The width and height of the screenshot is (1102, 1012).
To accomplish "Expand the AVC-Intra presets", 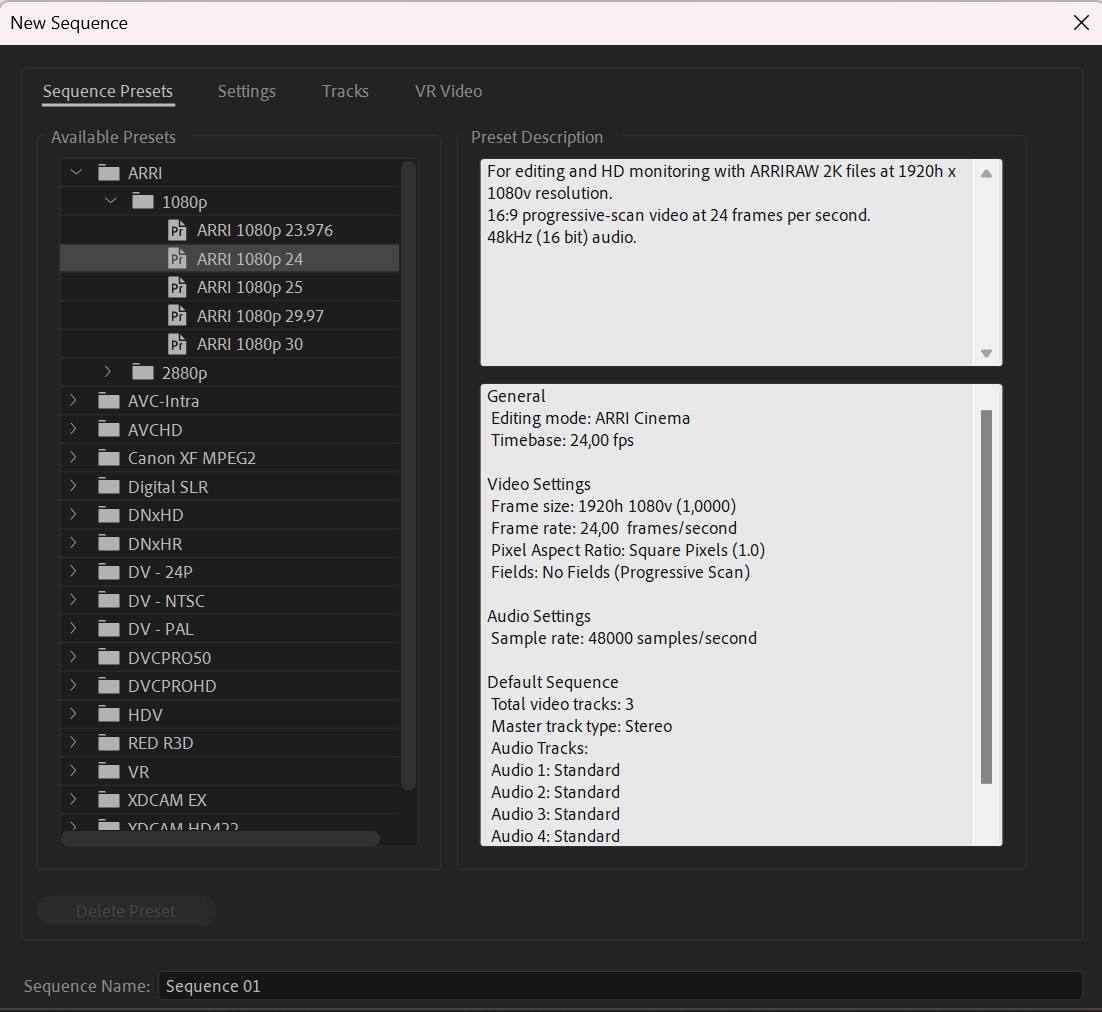I will click(x=73, y=401).
